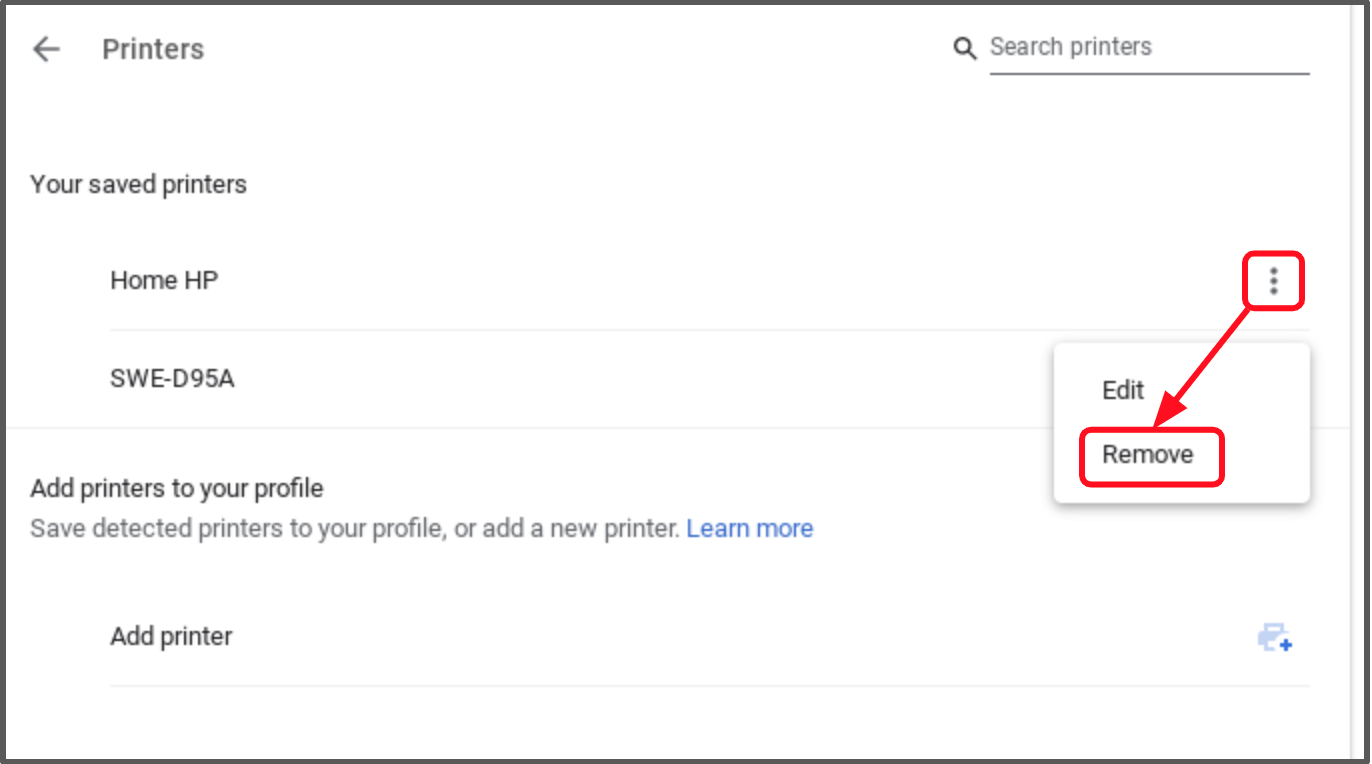This screenshot has width=1372, height=764.
Task: Select the SWE-D95A saved printer
Action: point(172,379)
